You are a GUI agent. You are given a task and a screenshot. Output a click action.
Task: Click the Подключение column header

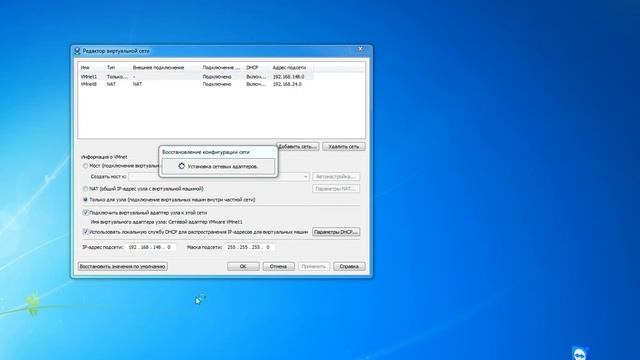tap(222, 67)
